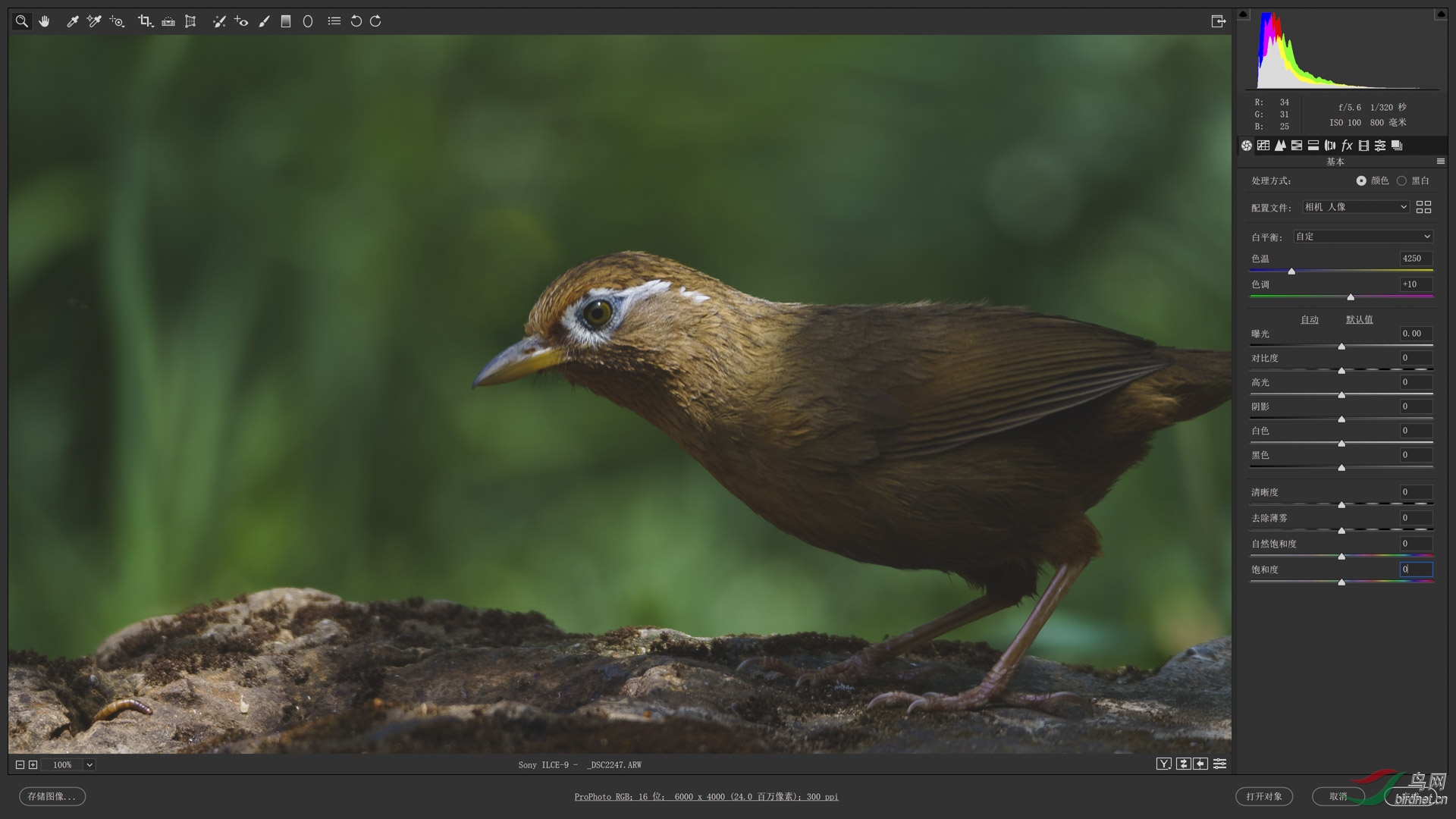Cycle before/after view with Y icon
Viewport: 1456px width, 819px height.
click(x=1164, y=764)
